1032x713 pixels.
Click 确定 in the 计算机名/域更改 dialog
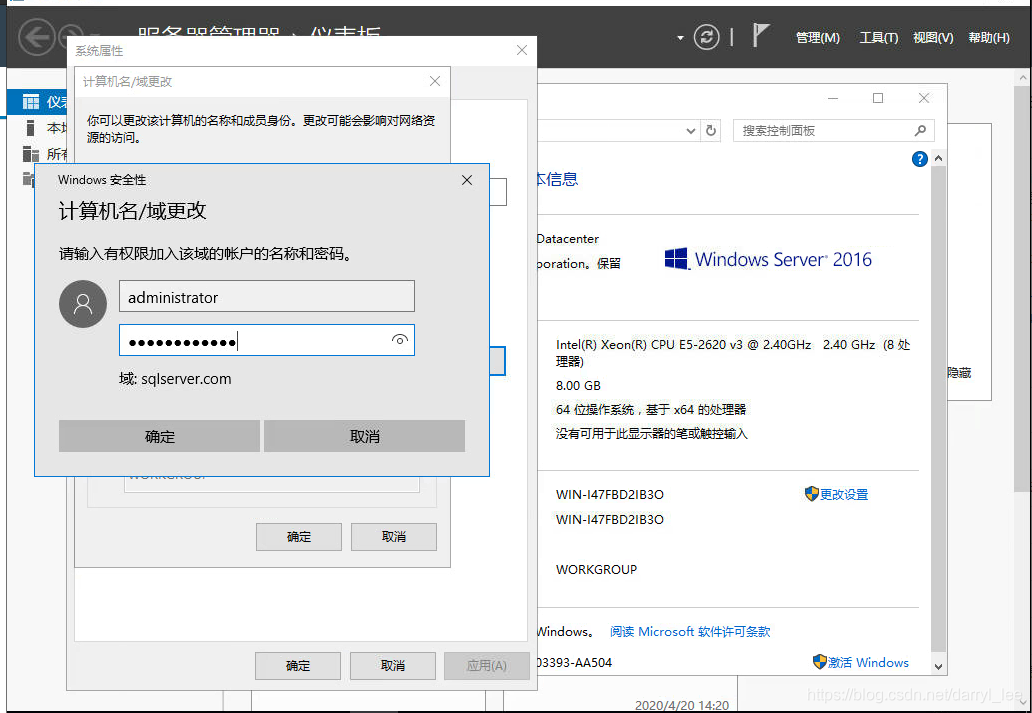pyautogui.click(x=299, y=537)
